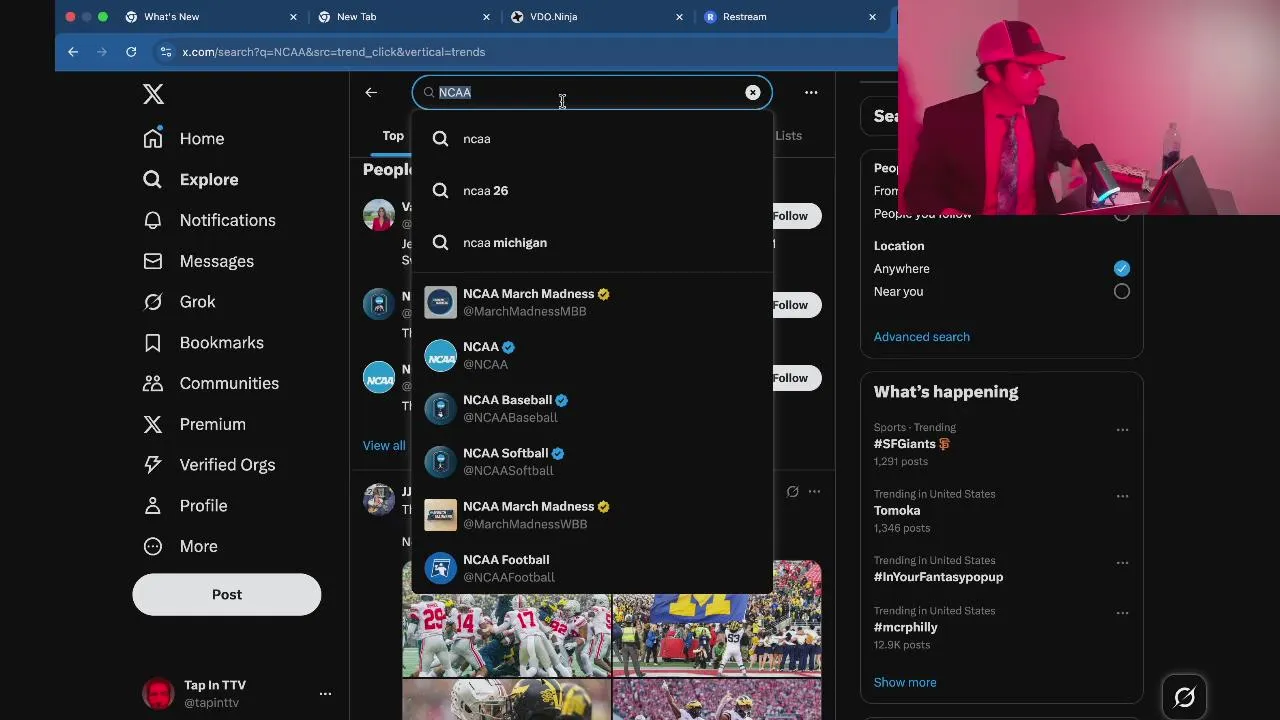Open the @NCAA account suggestion
The width and height of the screenshot is (1280, 720).
592,355
